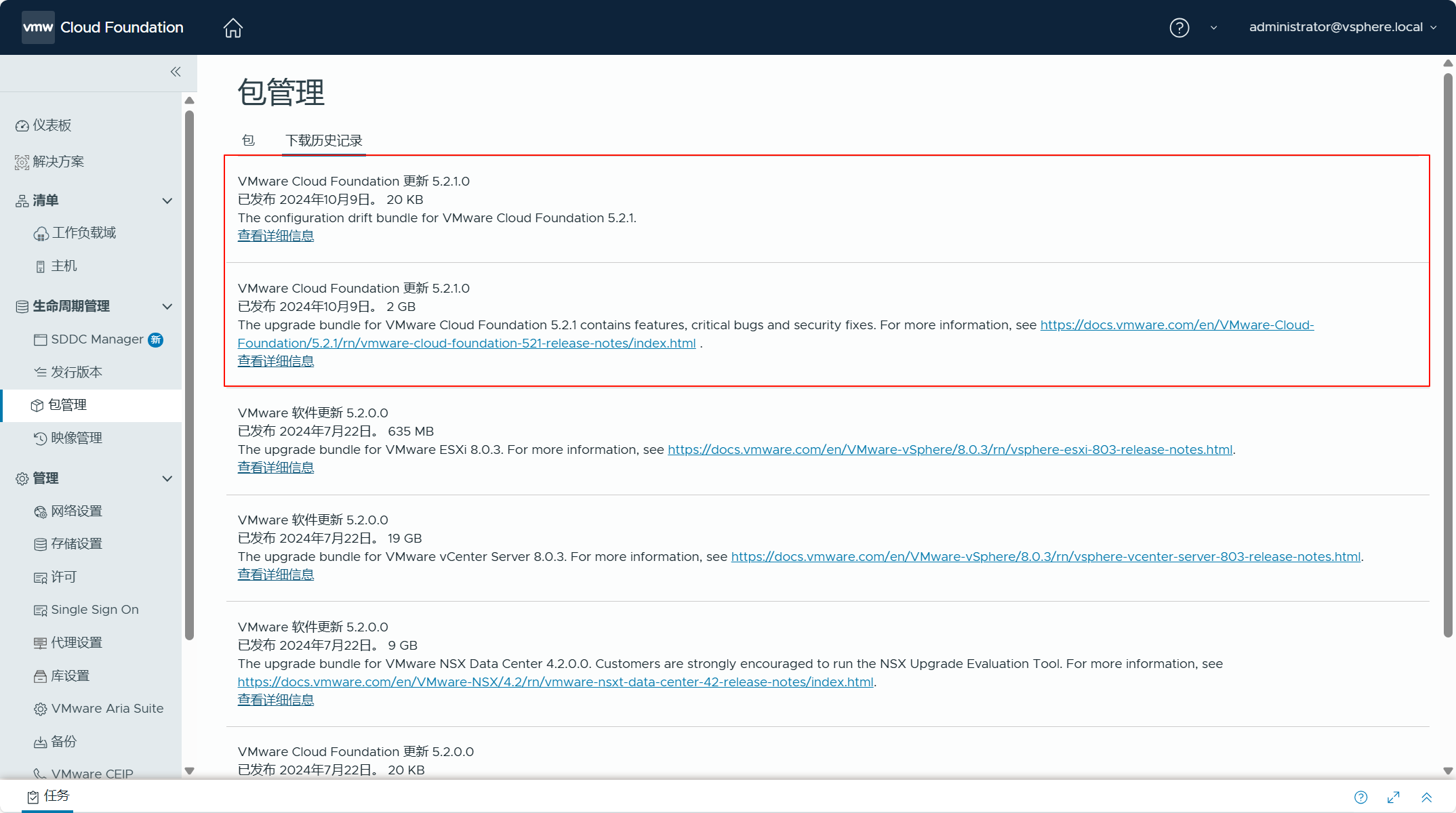This screenshot has width=1456, height=813.
Task: Open NSX 4.2 release notes link
Action: coord(555,682)
